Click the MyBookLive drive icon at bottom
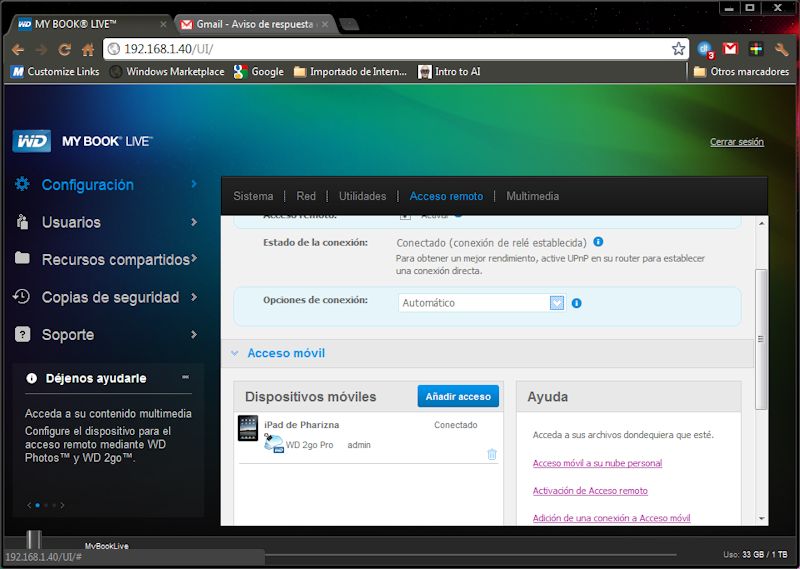Image resolution: width=800 pixels, height=569 pixels. pos(34,539)
